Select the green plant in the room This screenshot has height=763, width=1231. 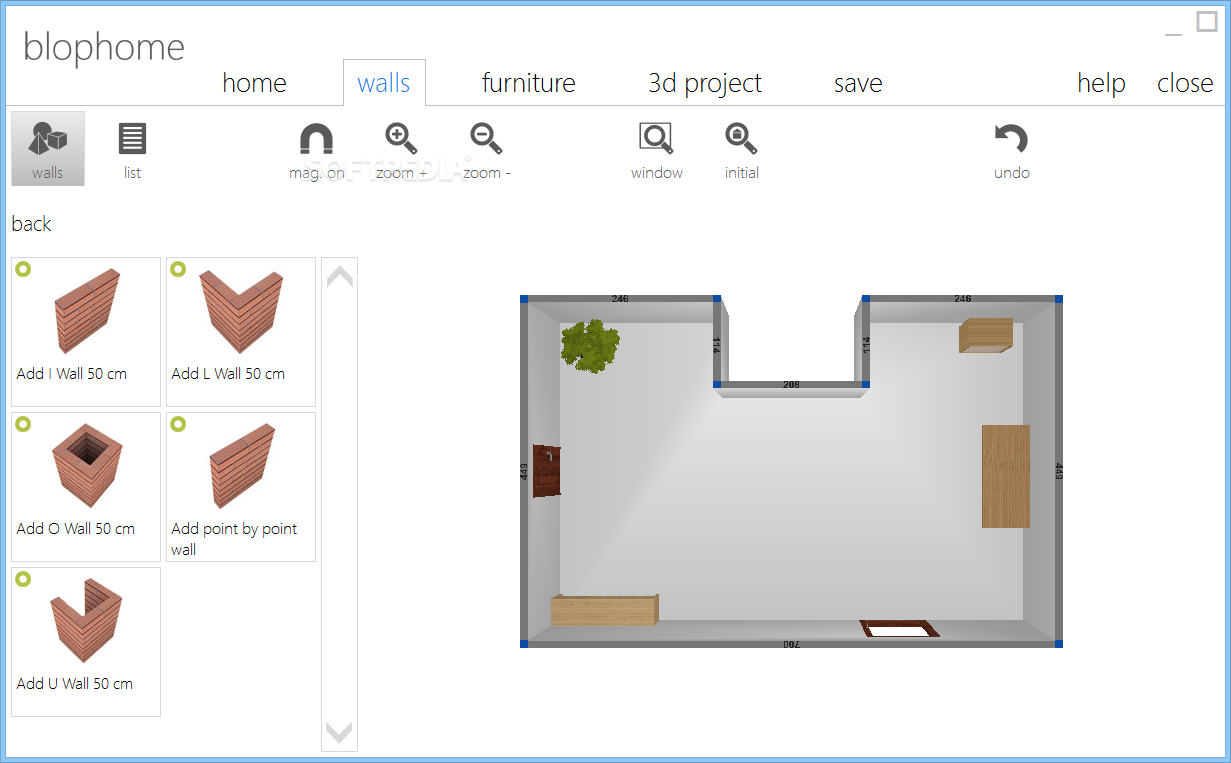click(590, 346)
